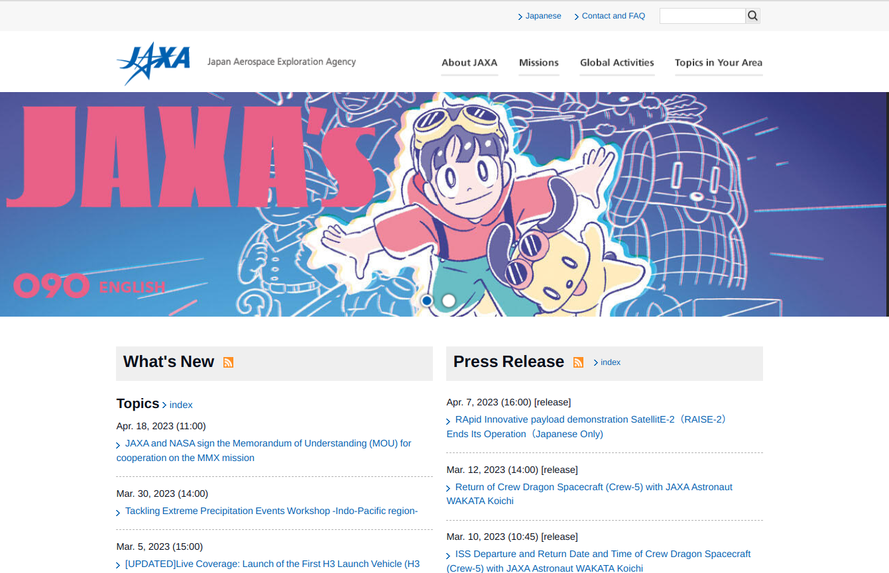Select the first carousel slide dot
This screenshot has height=573, width=889.
pos(427,300)
